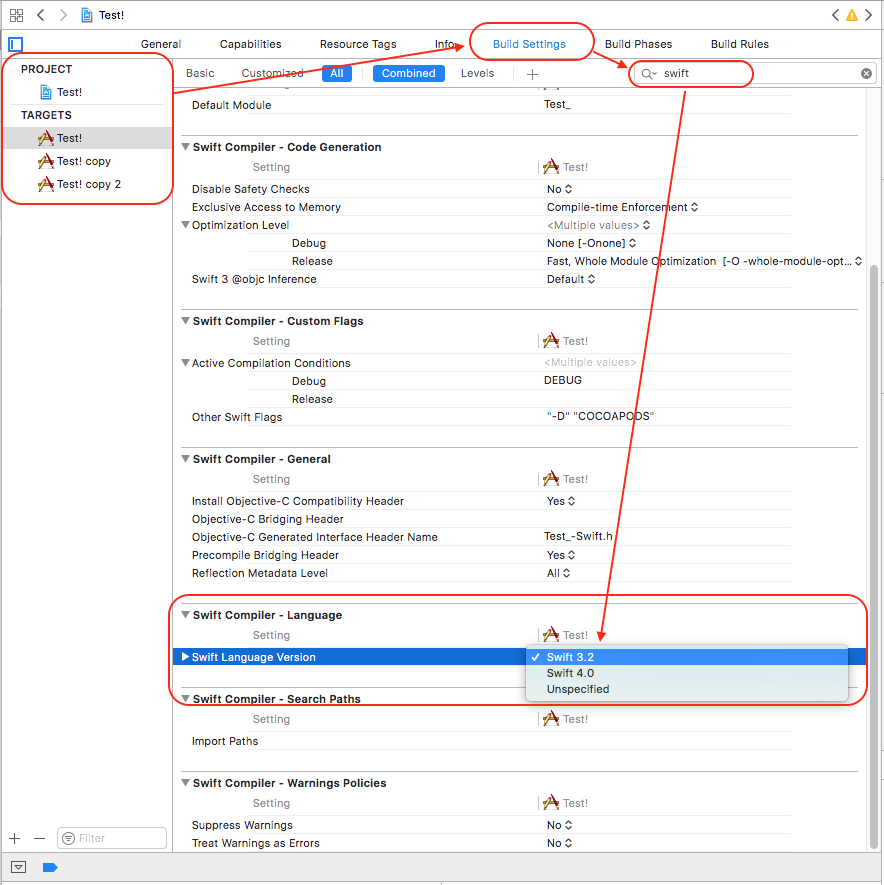884x885 pixels.
Task: Collapse Swift Compiler - Search Paths section
Action: (x=185, y=699)
